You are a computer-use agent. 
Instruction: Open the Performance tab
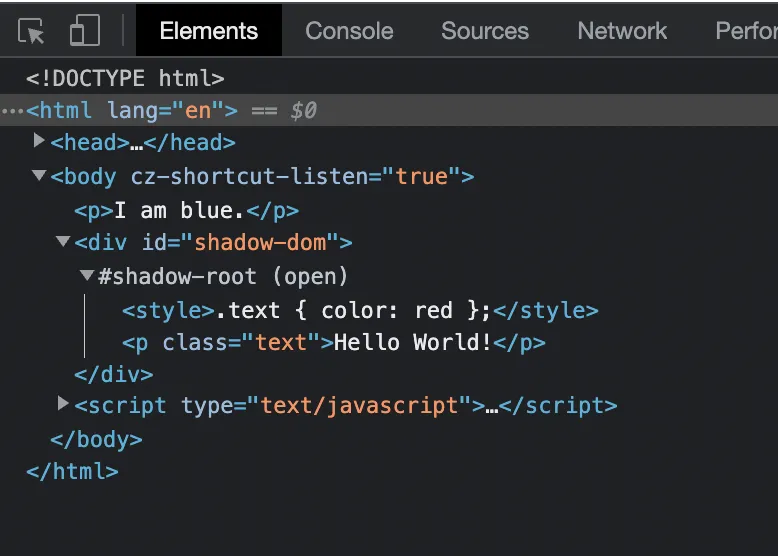(x=746, y=31)
